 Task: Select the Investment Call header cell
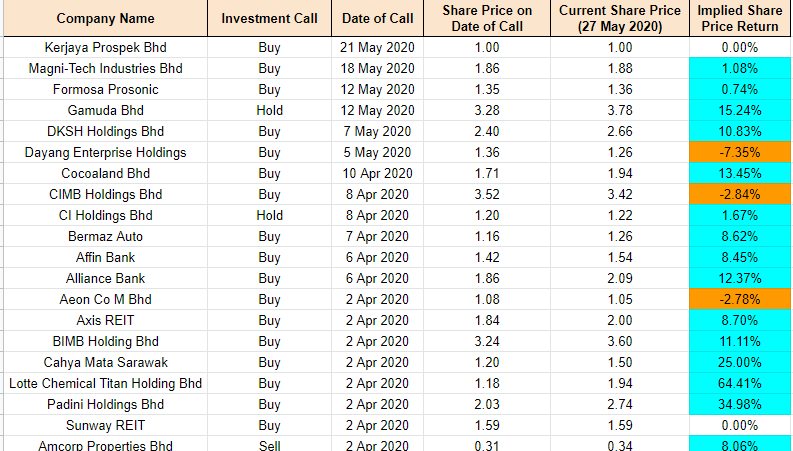pyautogui.click(x=269, y=18)
